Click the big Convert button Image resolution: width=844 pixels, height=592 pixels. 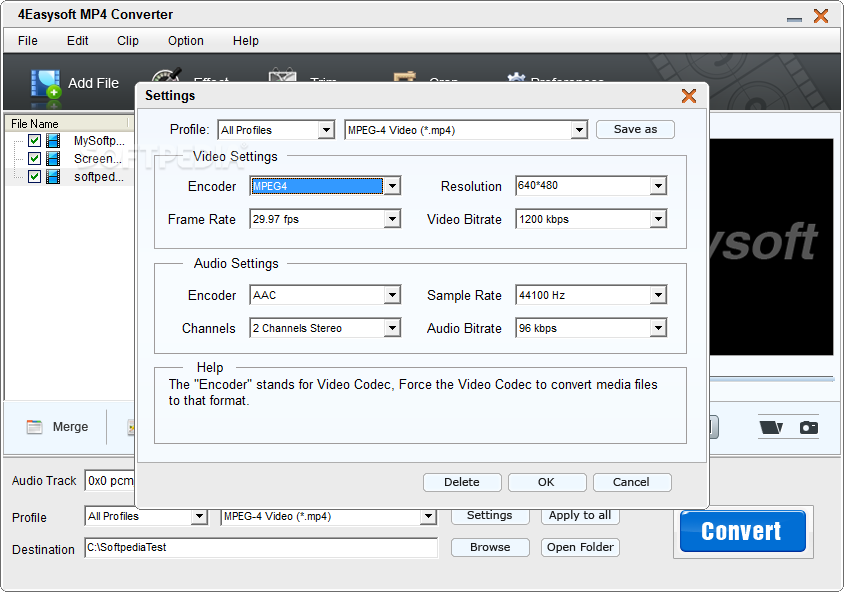point(742,531)
